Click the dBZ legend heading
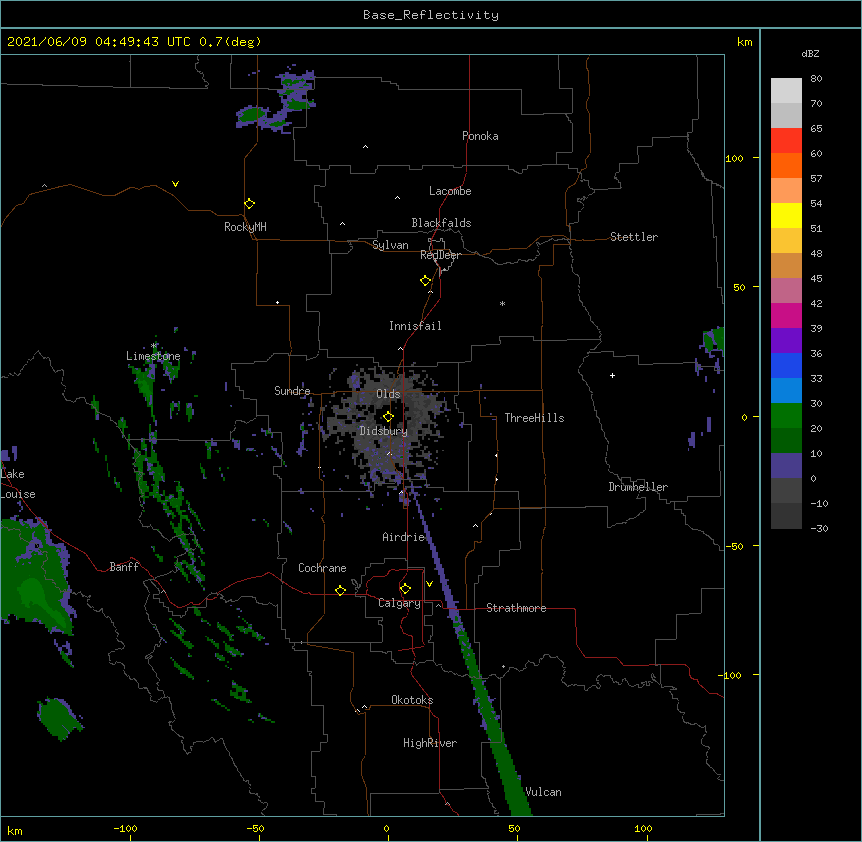This screenshot has height=842, width=862. 810,53
